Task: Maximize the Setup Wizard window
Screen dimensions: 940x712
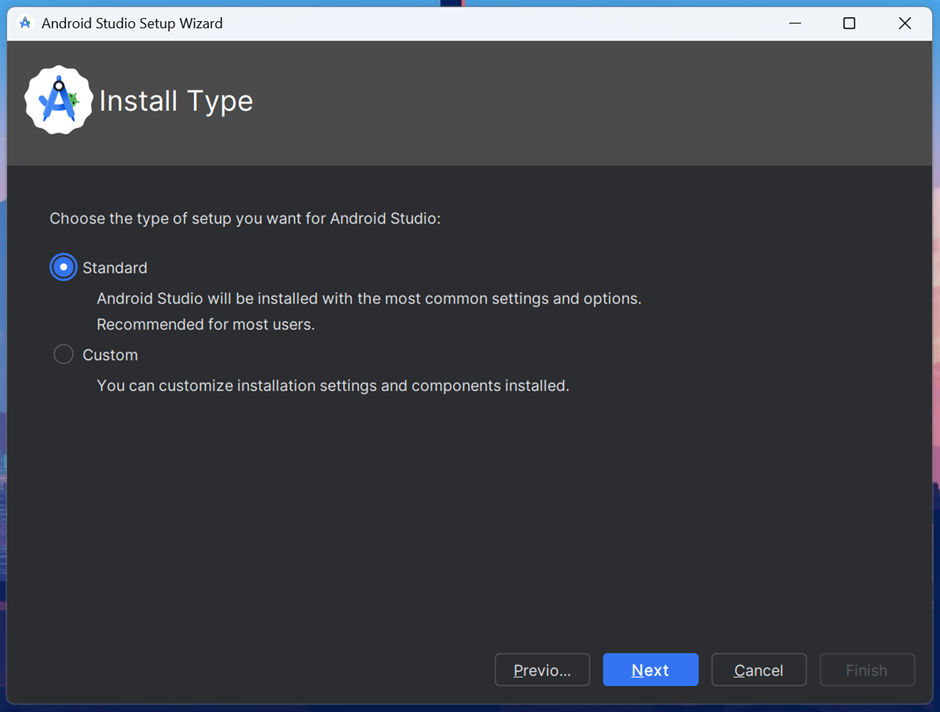Action: tap(849, 23)
